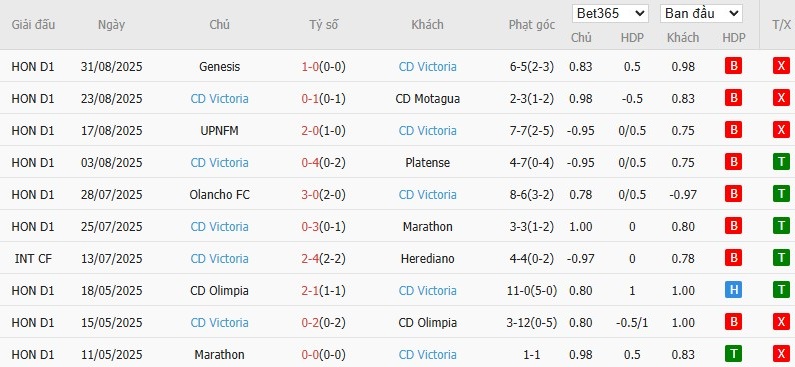795x367 pixels.
Task: Click the T/X column header
Action: [781, 25]
